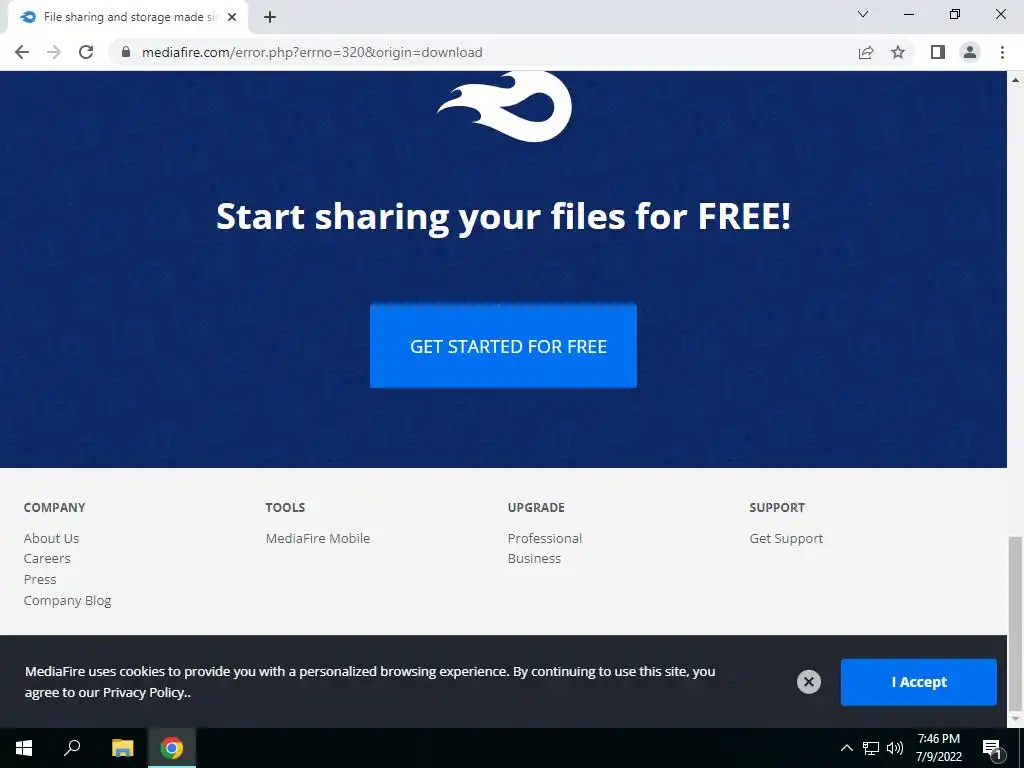Click the scrollbar up arrow
This screenshot has width=1024, height=768.
coord(1016,80)
